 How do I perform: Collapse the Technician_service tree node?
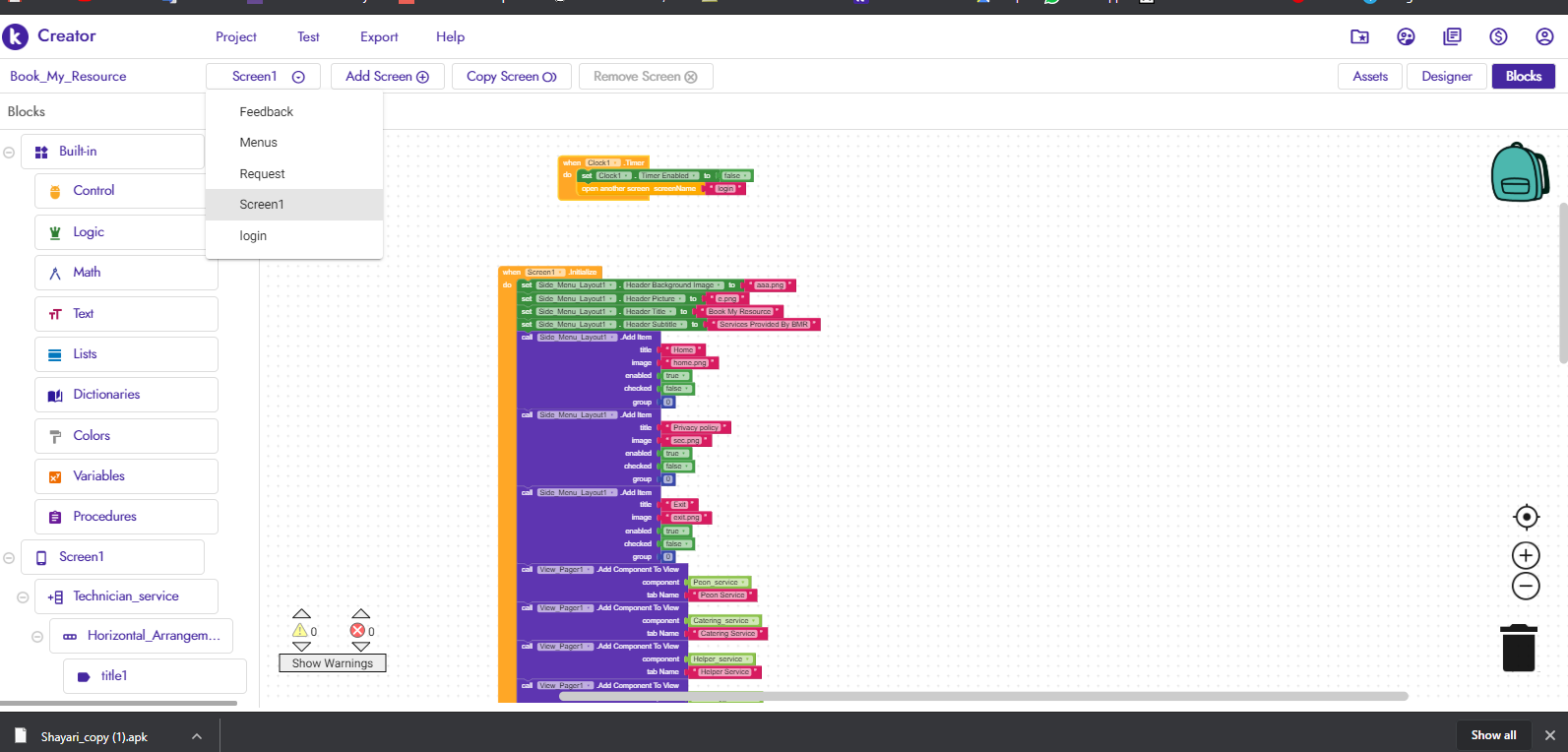tap(23, 597)
